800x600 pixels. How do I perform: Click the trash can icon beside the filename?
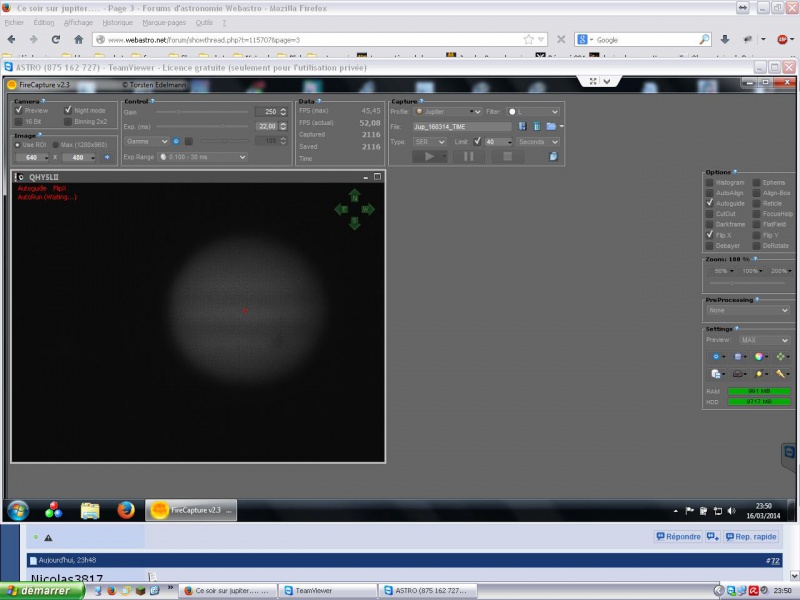click(x=537, y=126)
